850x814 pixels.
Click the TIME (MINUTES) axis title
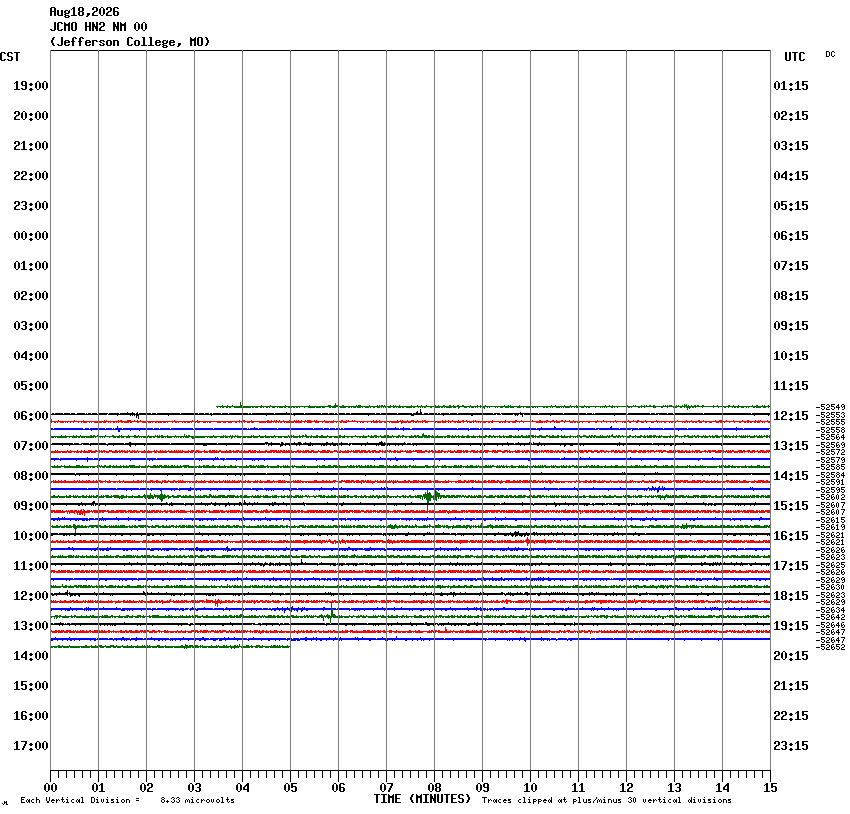tap(422, 799)
